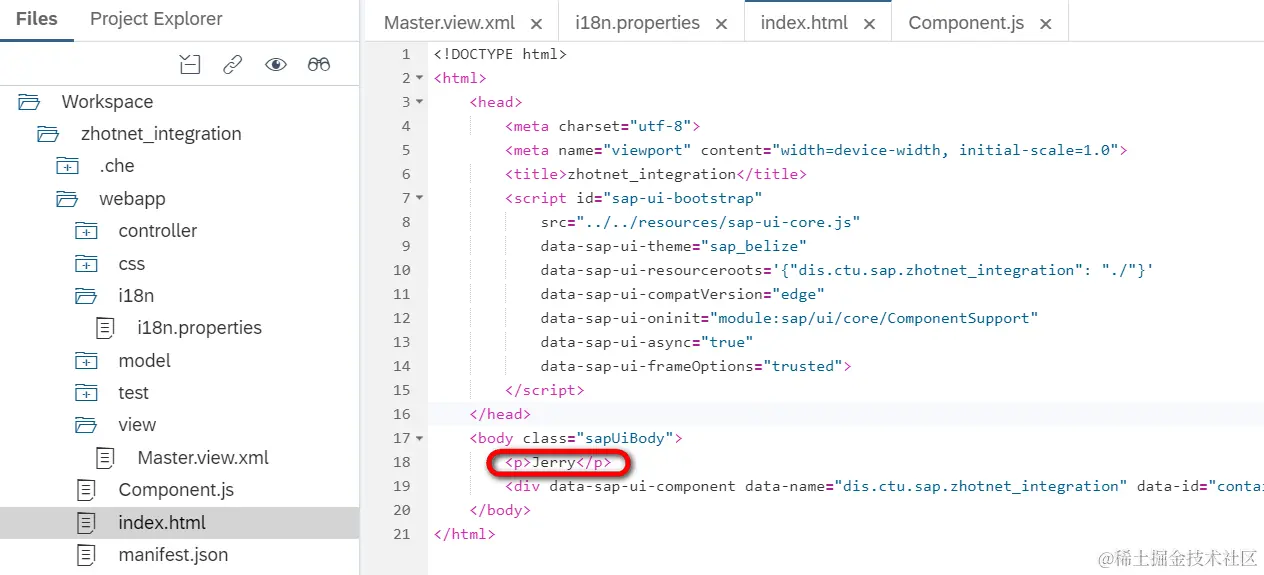Switch to Component.js editor tab
This screenshot has height=575, width=1264.
pos(966,23)
